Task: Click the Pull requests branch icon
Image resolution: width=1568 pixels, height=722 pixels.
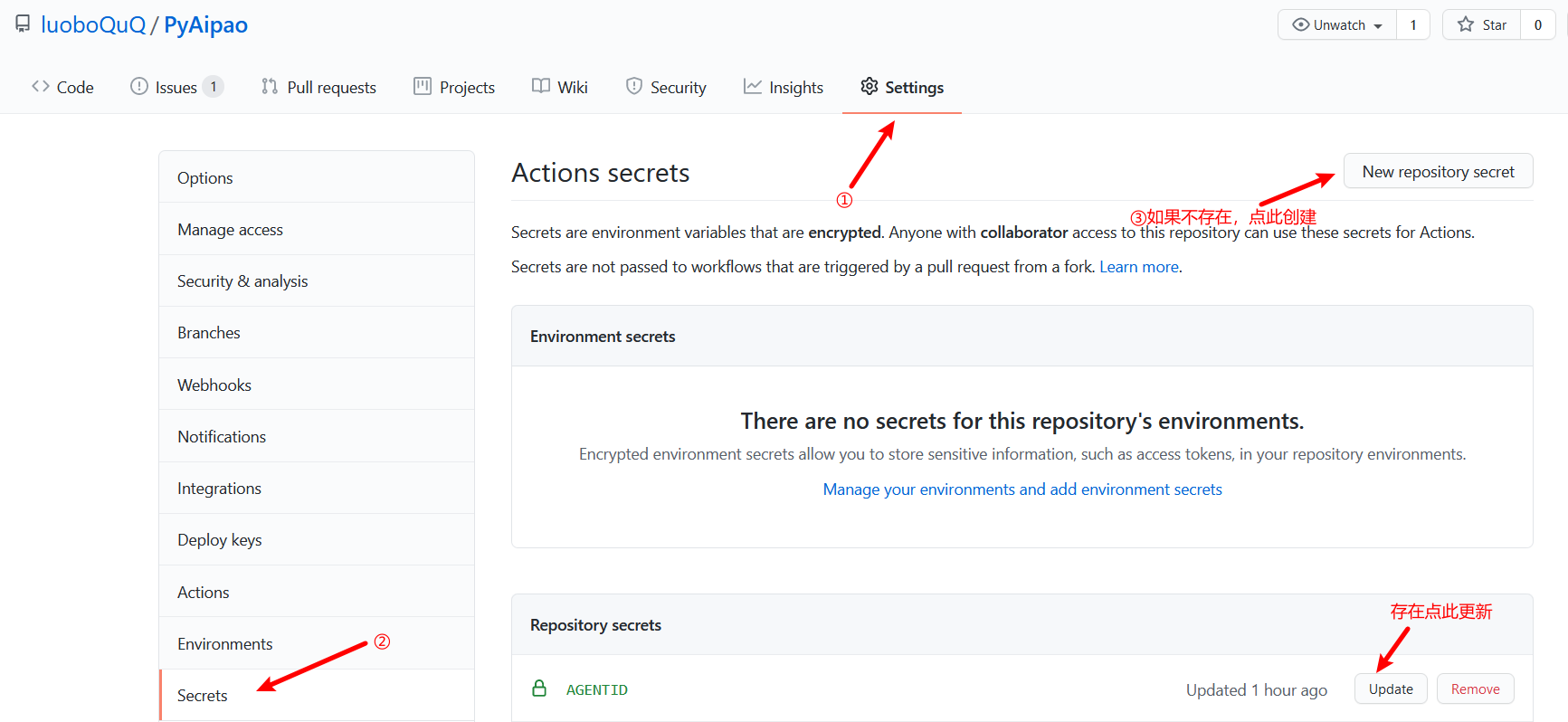Action: pyautogui.click(x=270, y=87)
